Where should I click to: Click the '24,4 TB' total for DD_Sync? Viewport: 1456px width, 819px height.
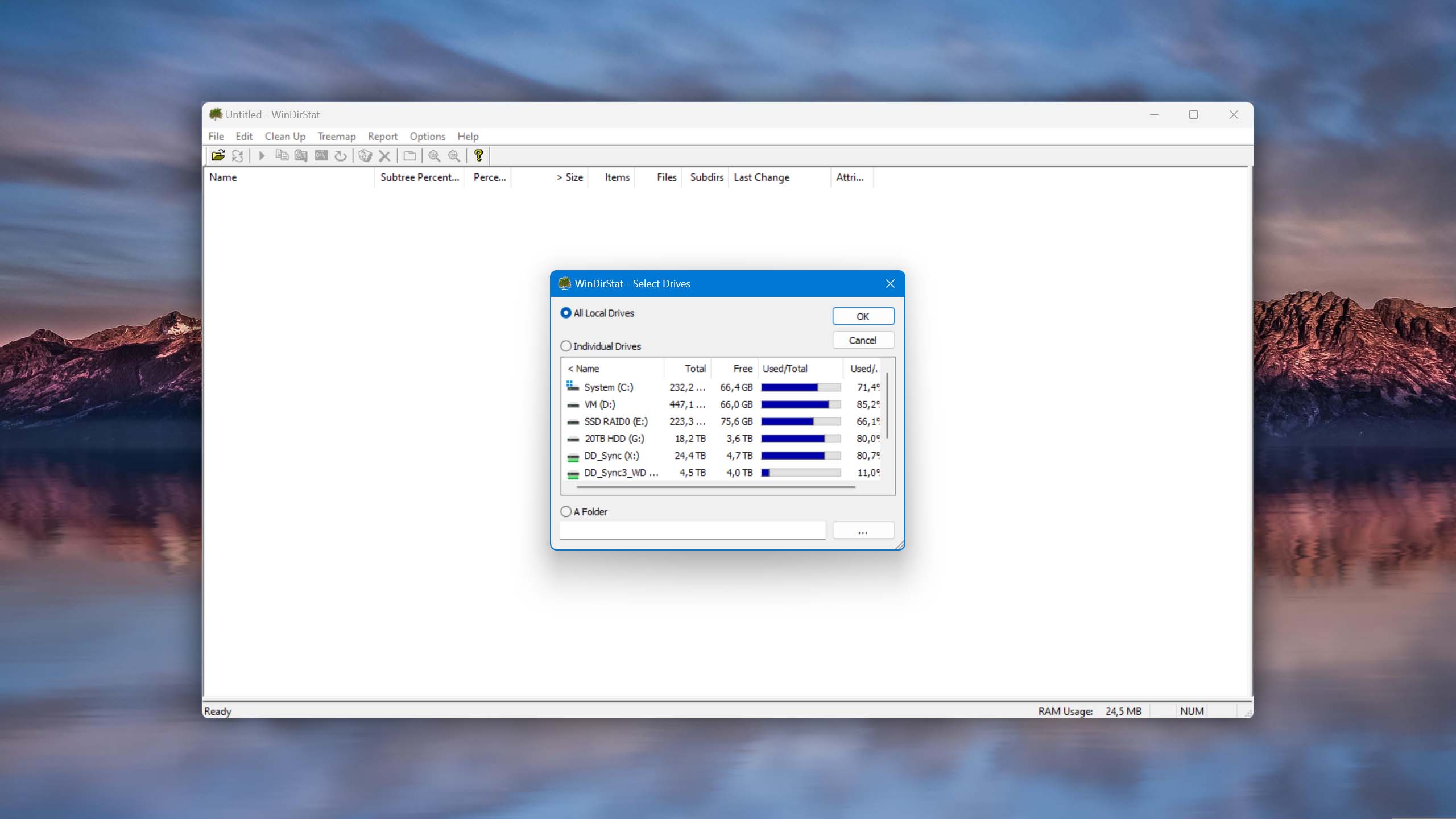tap(690, 456)
